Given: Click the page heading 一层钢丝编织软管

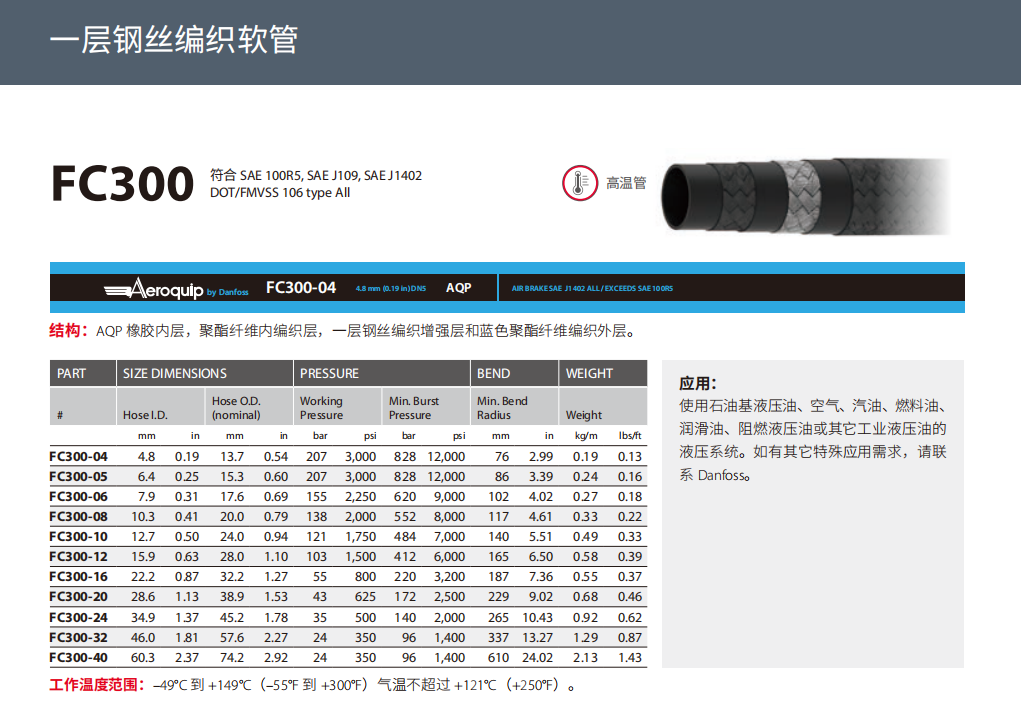Looking at the screenshot, I should pos(174,40).
